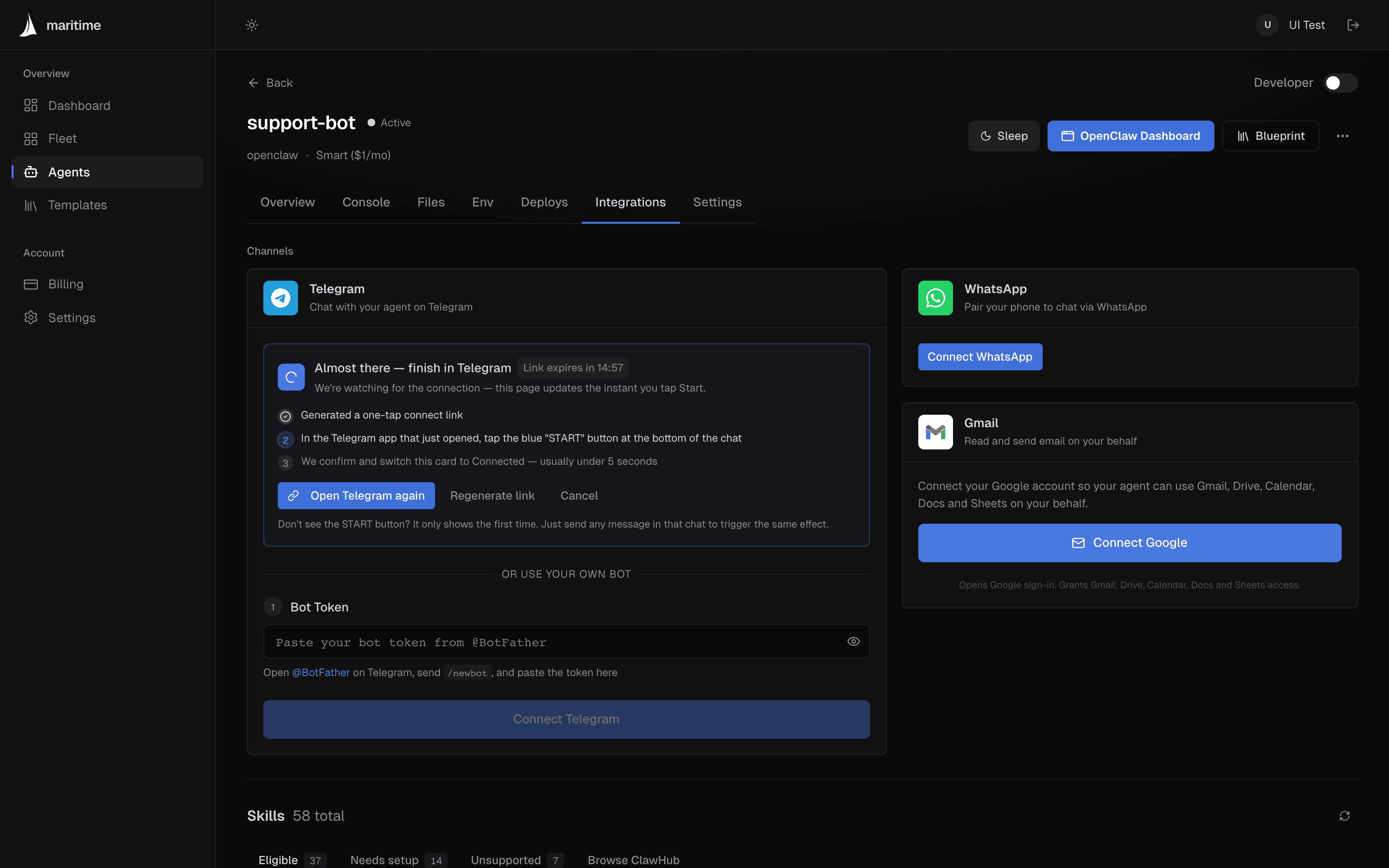
Task: Open Templates in the sidebar
Action: click(x=108, y=205)
